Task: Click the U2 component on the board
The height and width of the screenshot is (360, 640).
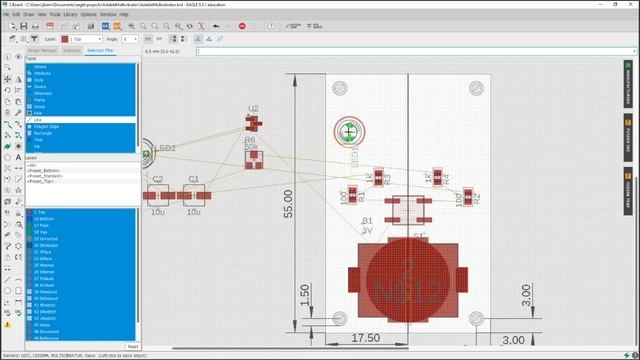Action: pyautogui.click(x=253, y=123)
